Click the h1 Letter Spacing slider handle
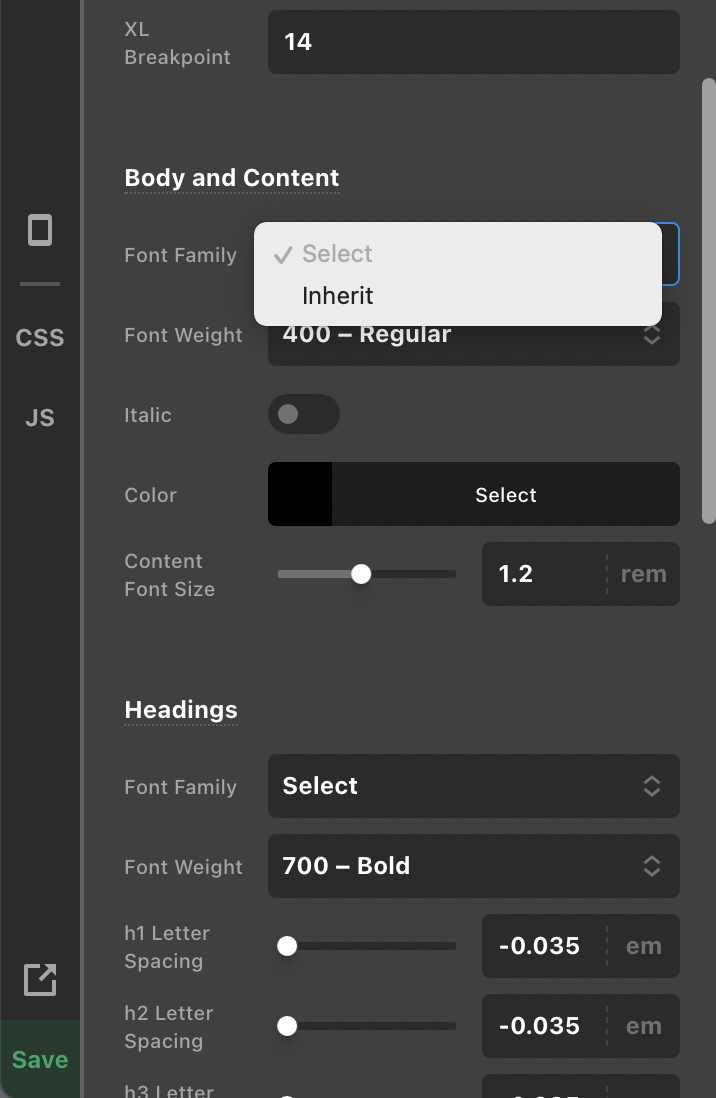Viewport: 716px width, 1098px height. 287,946
